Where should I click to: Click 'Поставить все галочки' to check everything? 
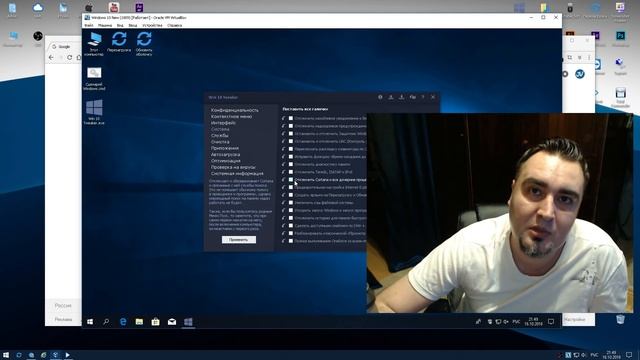tap(305, 109)
